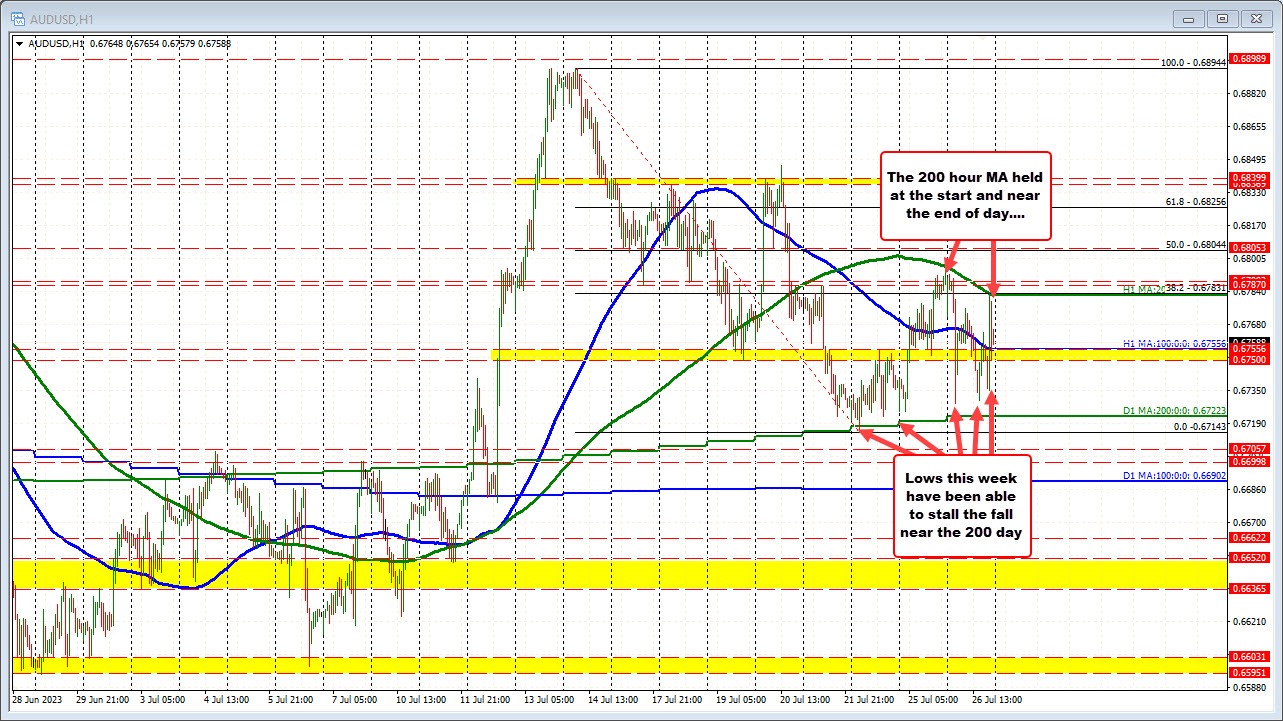This screenshot has height=721, width=1283.
Task: Click the chart window icon in title bar
Action: click(x=16, y=17)
